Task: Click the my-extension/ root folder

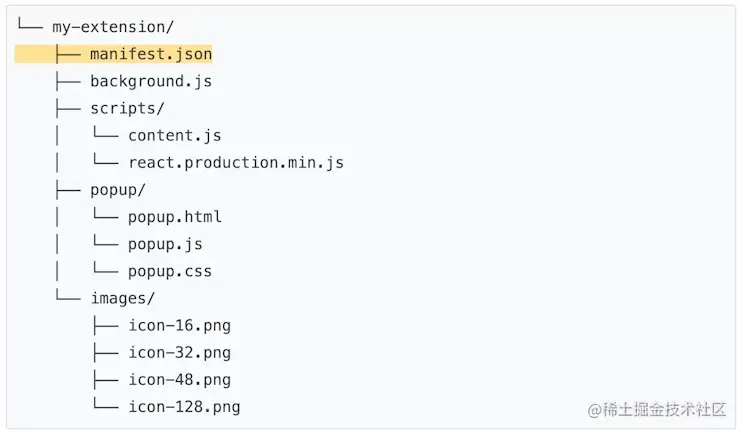Action: pyautogui.click(x=105, y=27)
